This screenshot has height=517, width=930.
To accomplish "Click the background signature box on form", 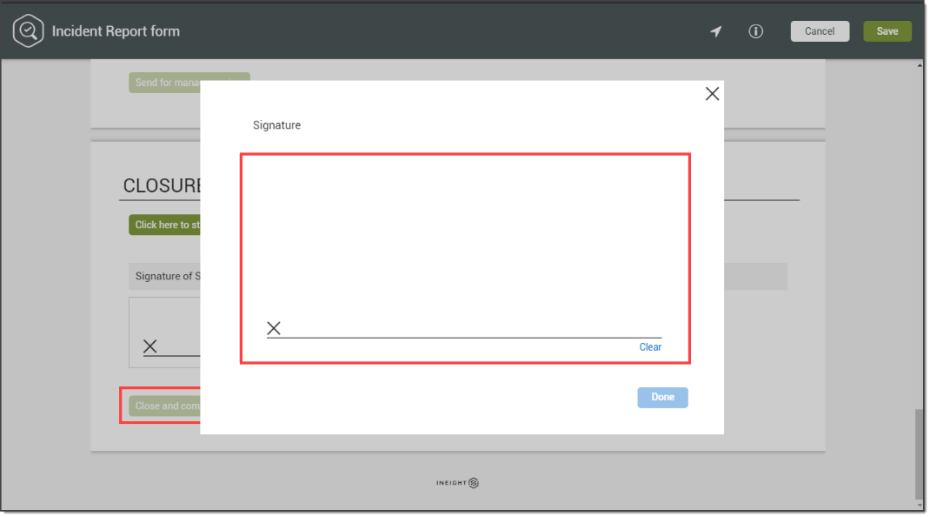I will coord(165,332).
